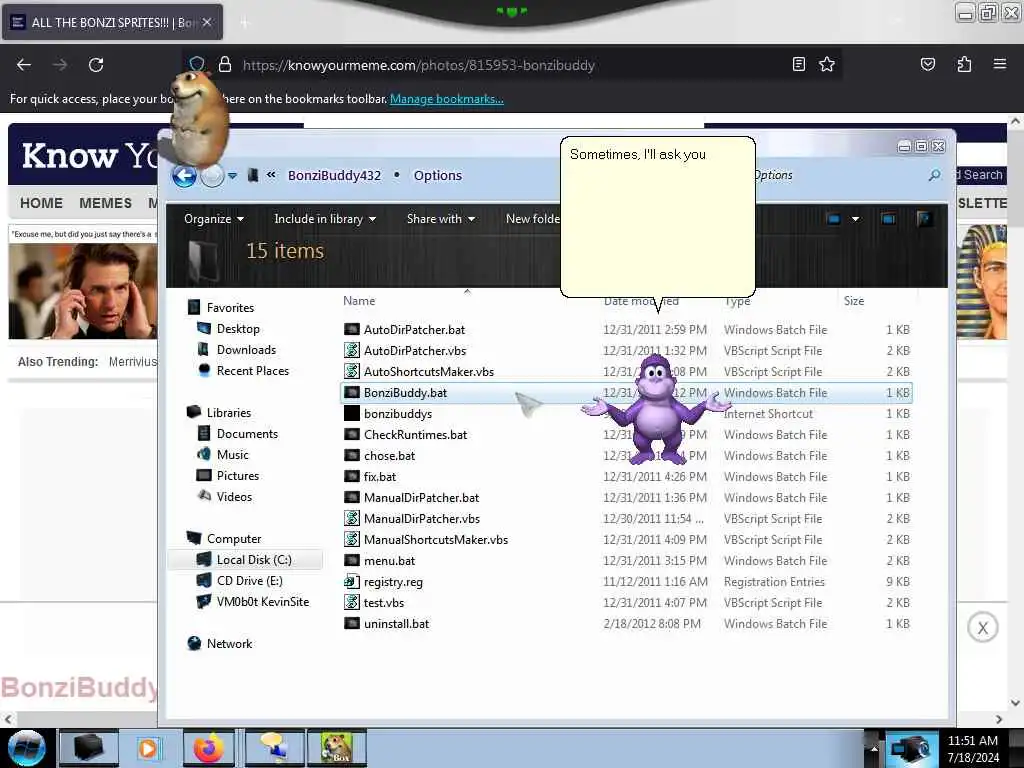
Task: Select the uninstall.bat file
Action: click(396, 624)
